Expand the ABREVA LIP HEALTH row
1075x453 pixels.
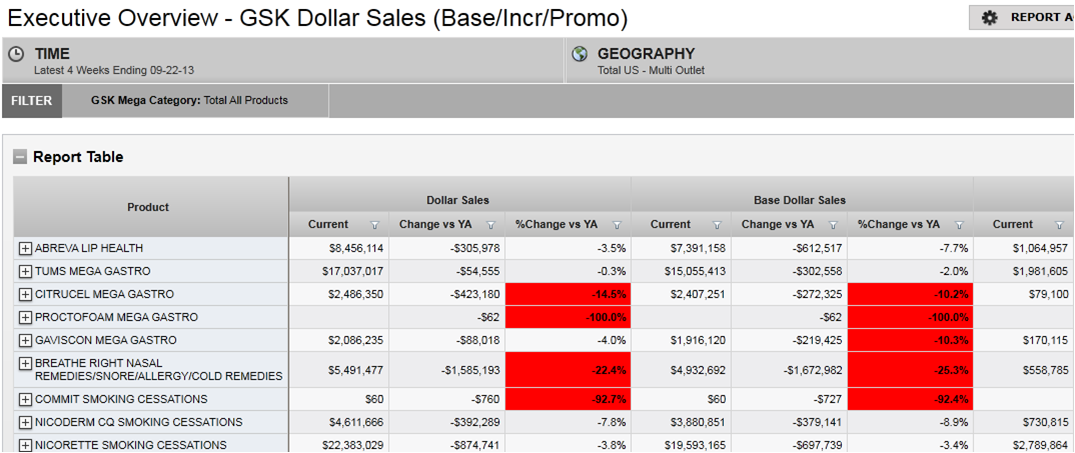point(25,248)
